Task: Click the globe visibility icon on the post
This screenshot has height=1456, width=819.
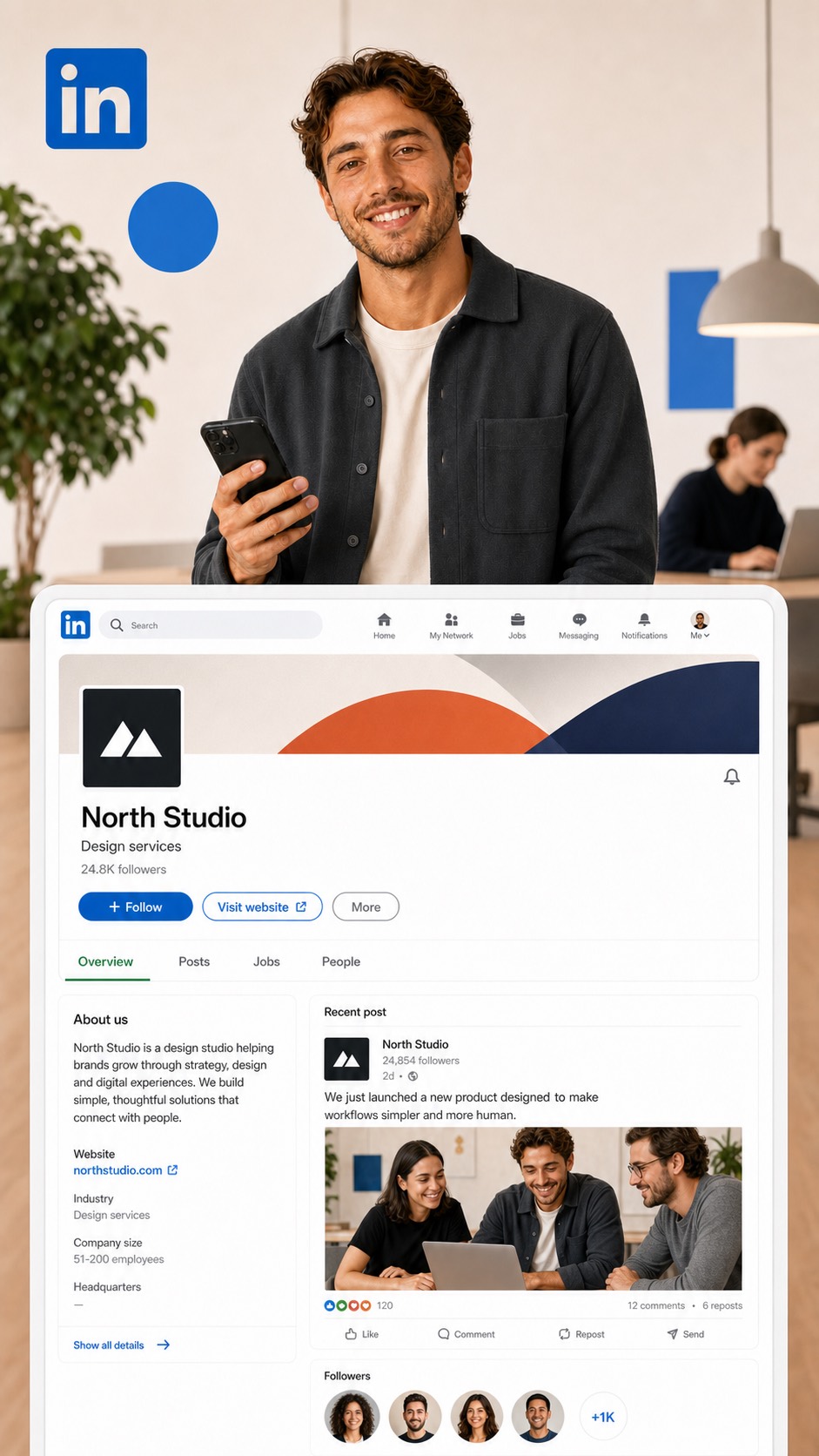Action: (413, 1076)
